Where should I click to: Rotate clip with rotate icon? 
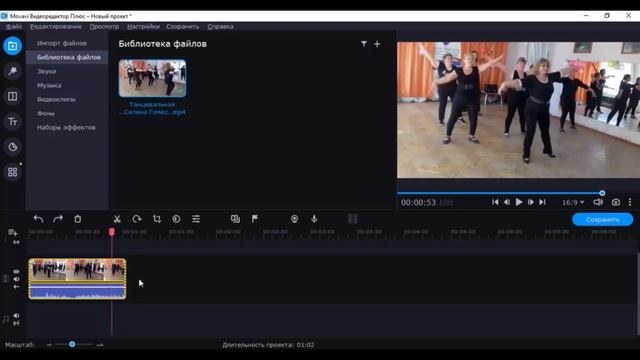tap(137, 219)
